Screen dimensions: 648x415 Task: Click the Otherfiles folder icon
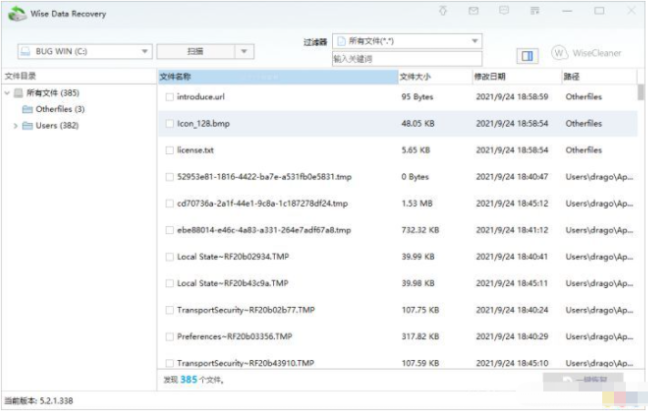27,109
